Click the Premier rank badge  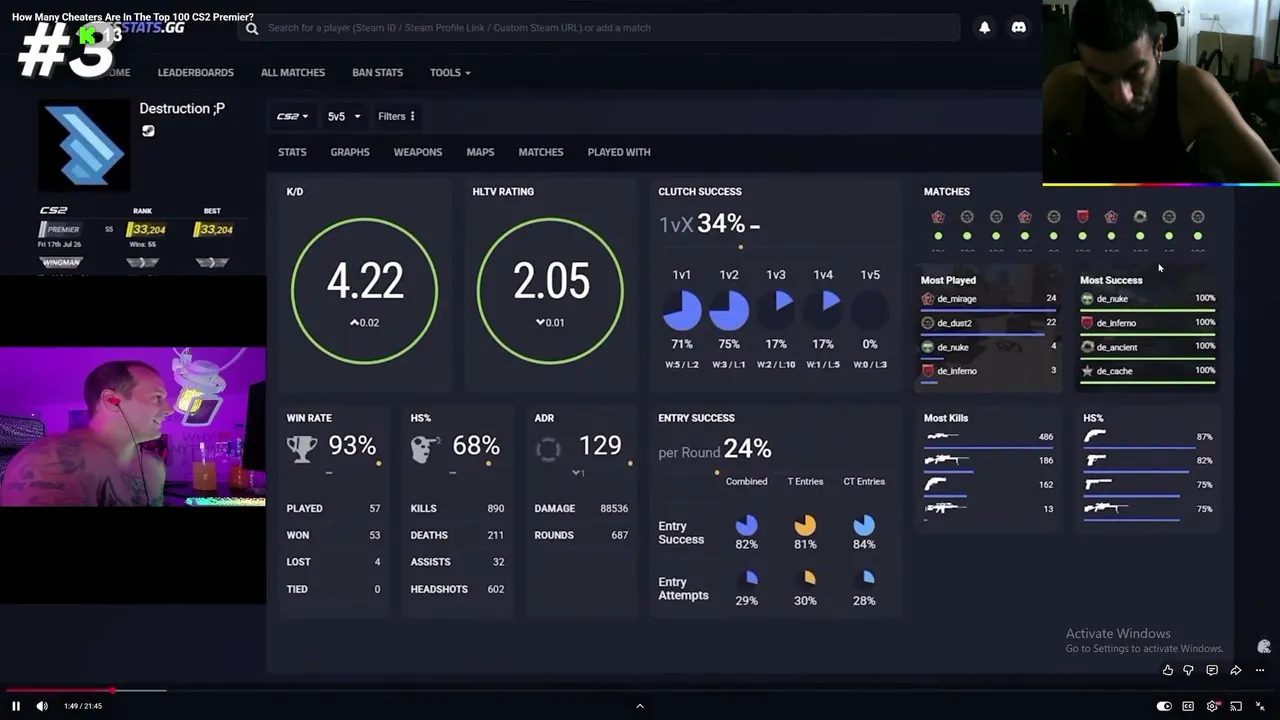[62, 230]
